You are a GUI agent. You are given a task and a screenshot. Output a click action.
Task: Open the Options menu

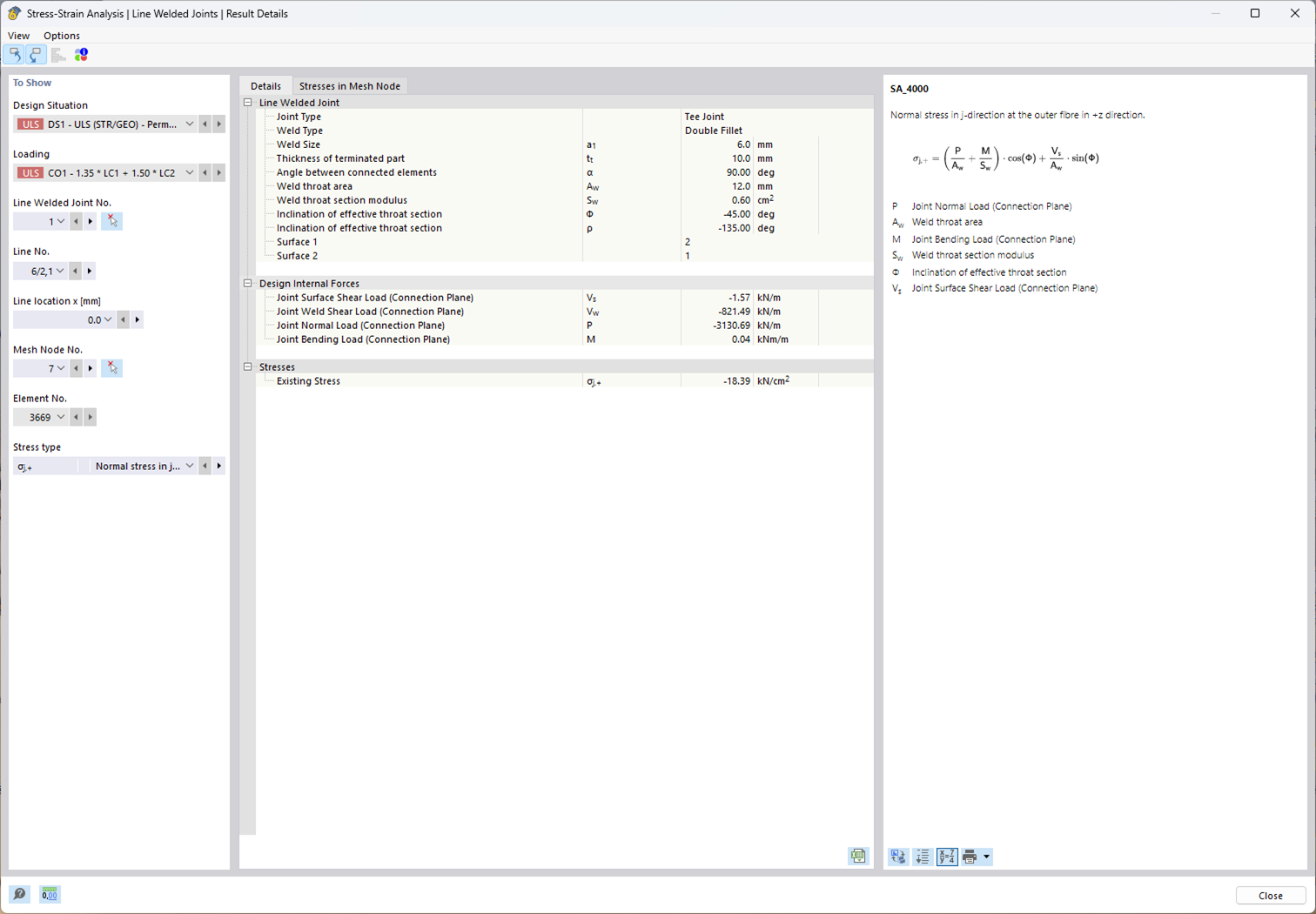[62, 36]
